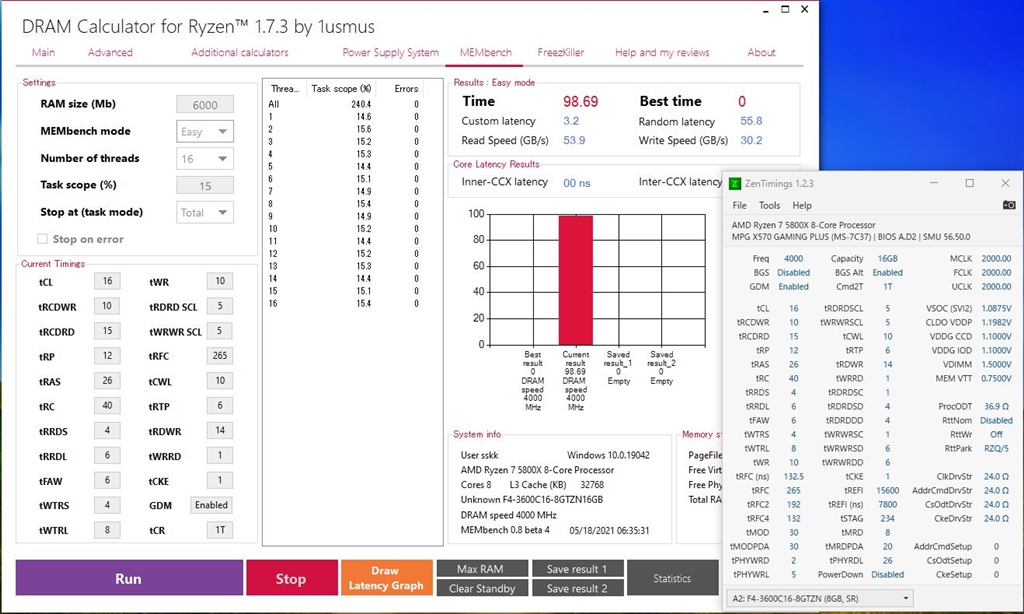Click the tCL timing value box
The image size is (1024, 614).
pyautogui.click(x=107, y=281)
